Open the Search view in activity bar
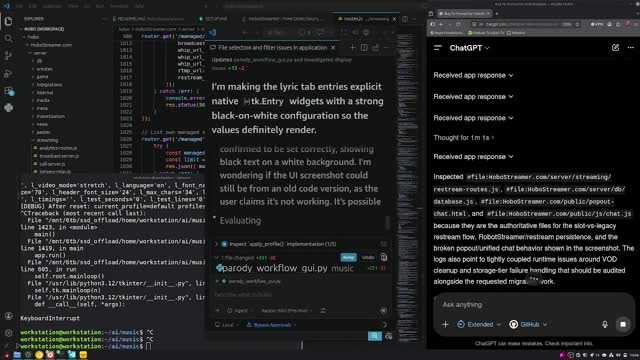This screenshot has width=640, height=360. pos(8,38)
